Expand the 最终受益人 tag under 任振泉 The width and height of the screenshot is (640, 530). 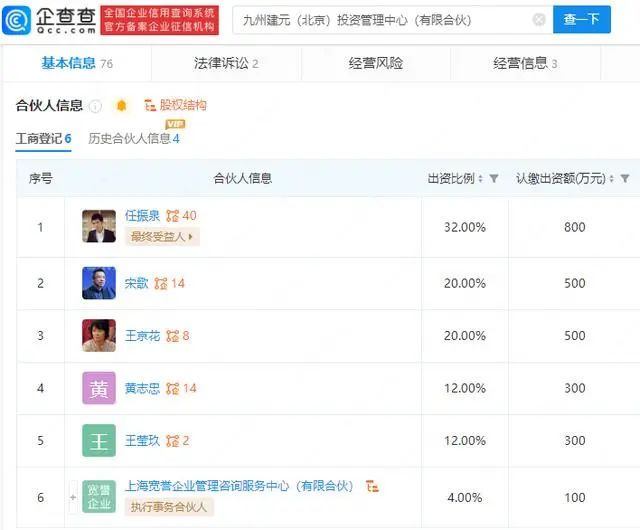(163, 237)
